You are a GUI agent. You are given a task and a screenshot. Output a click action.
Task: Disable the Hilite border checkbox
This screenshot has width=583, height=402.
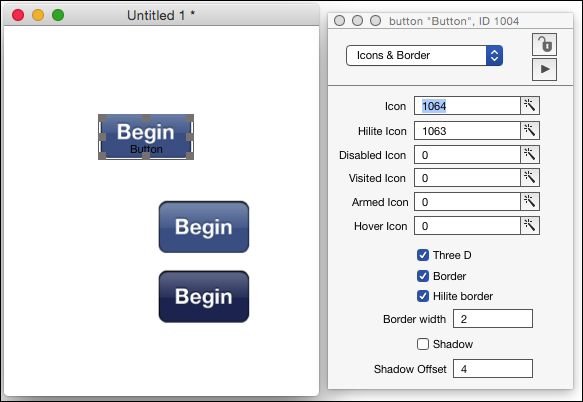click(x=423, y=296)
